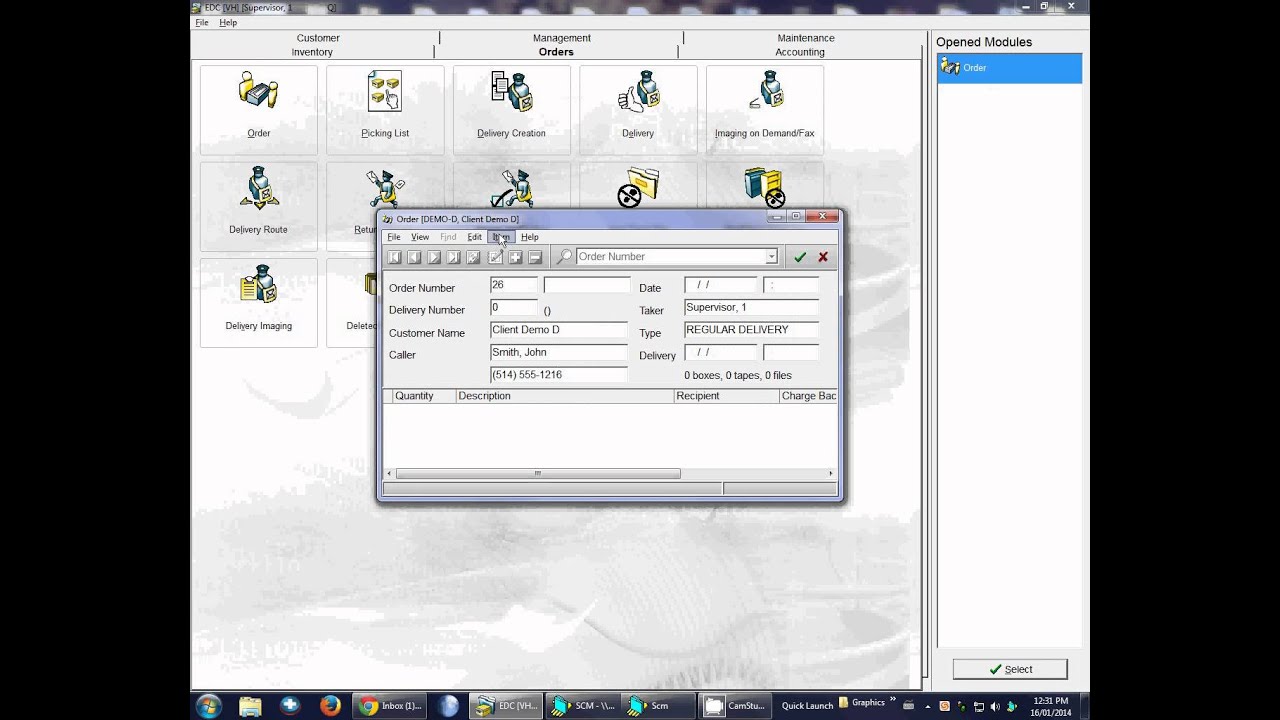
Task: Switch to the Accounting tab
Action: 800,52
